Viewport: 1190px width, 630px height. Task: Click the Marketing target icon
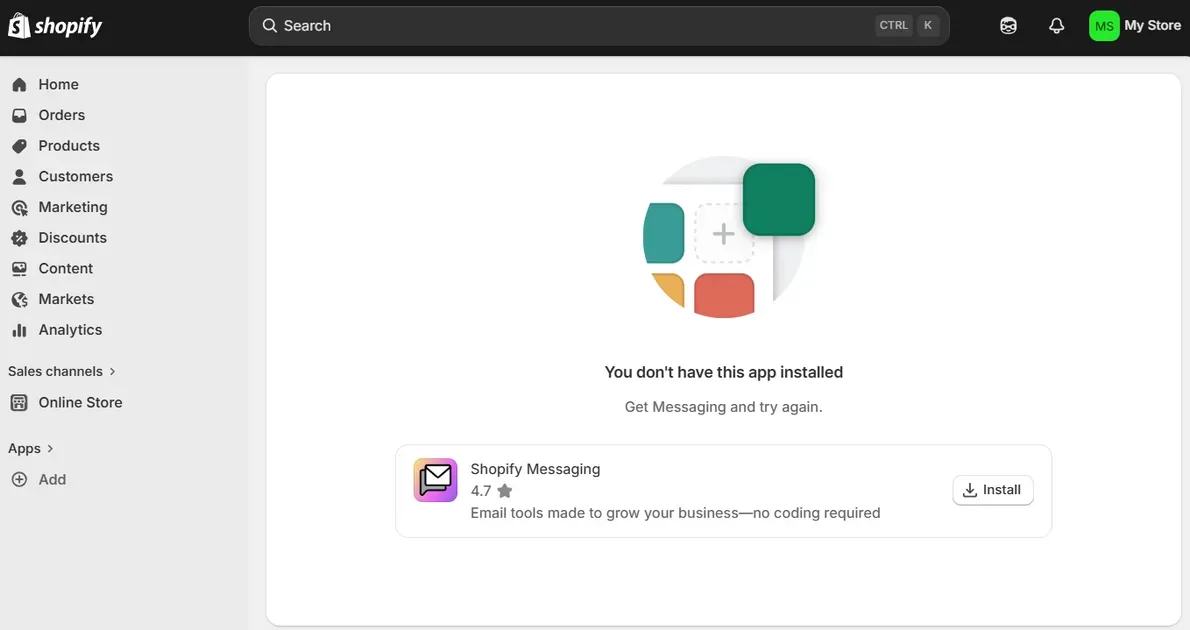[20, 207]
